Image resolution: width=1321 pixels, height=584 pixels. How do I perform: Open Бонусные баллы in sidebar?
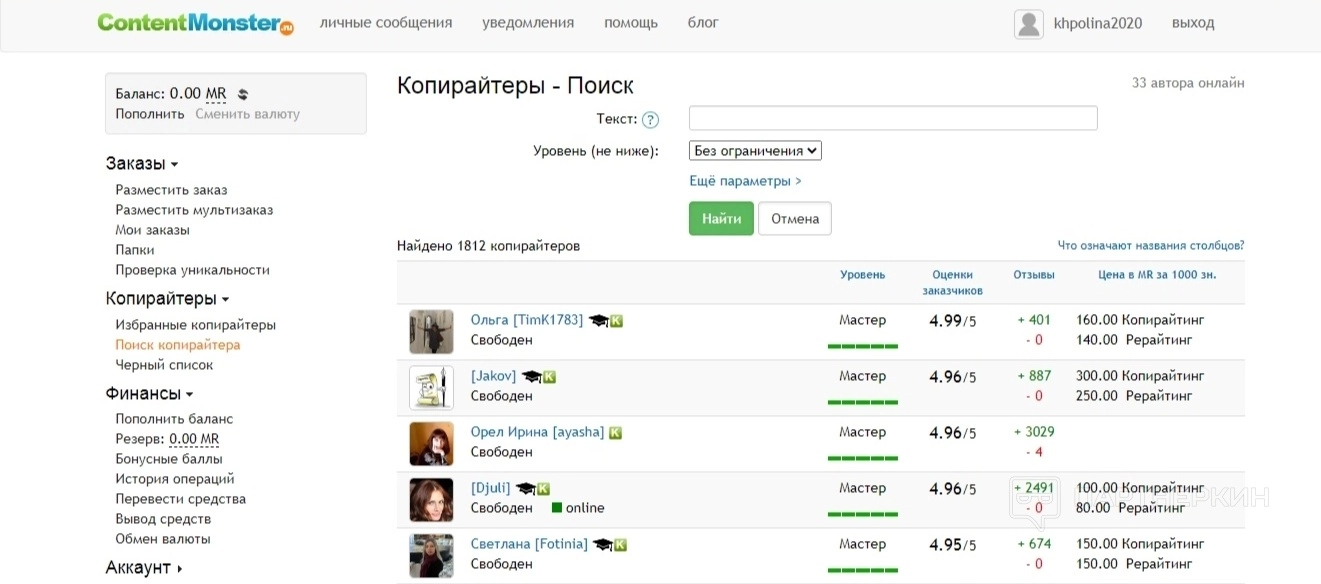tap(169, 459)
